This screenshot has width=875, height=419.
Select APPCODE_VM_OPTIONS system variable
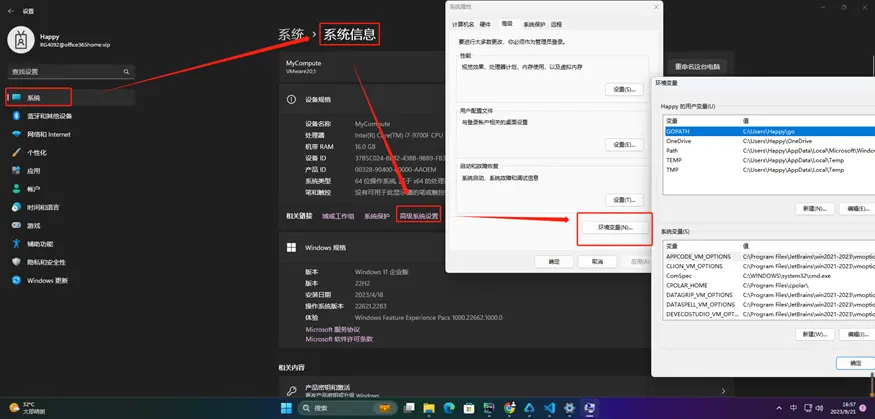[x=769, y=257]
